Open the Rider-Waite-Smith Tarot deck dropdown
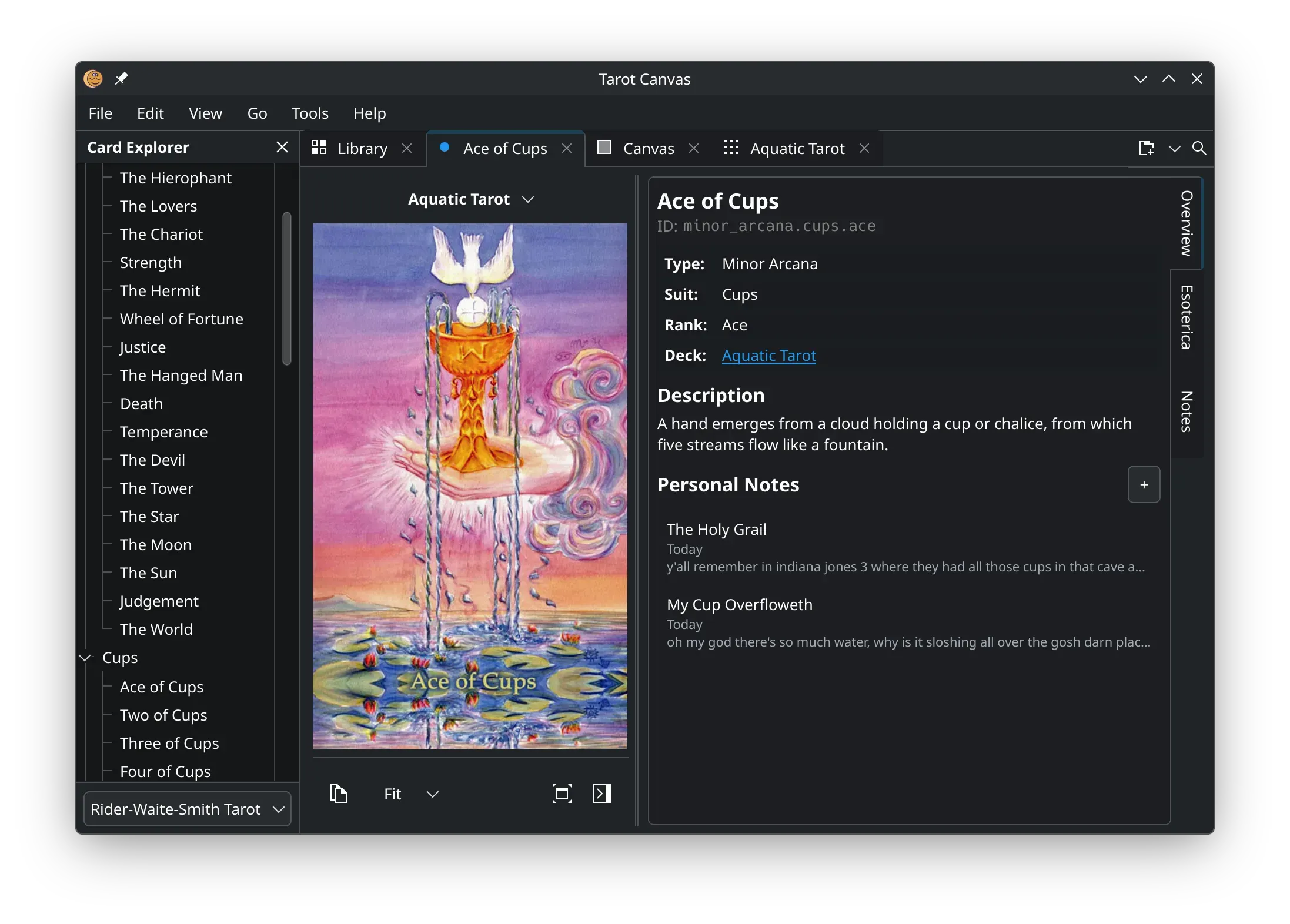1290x924 pixels. coord(188,809)
